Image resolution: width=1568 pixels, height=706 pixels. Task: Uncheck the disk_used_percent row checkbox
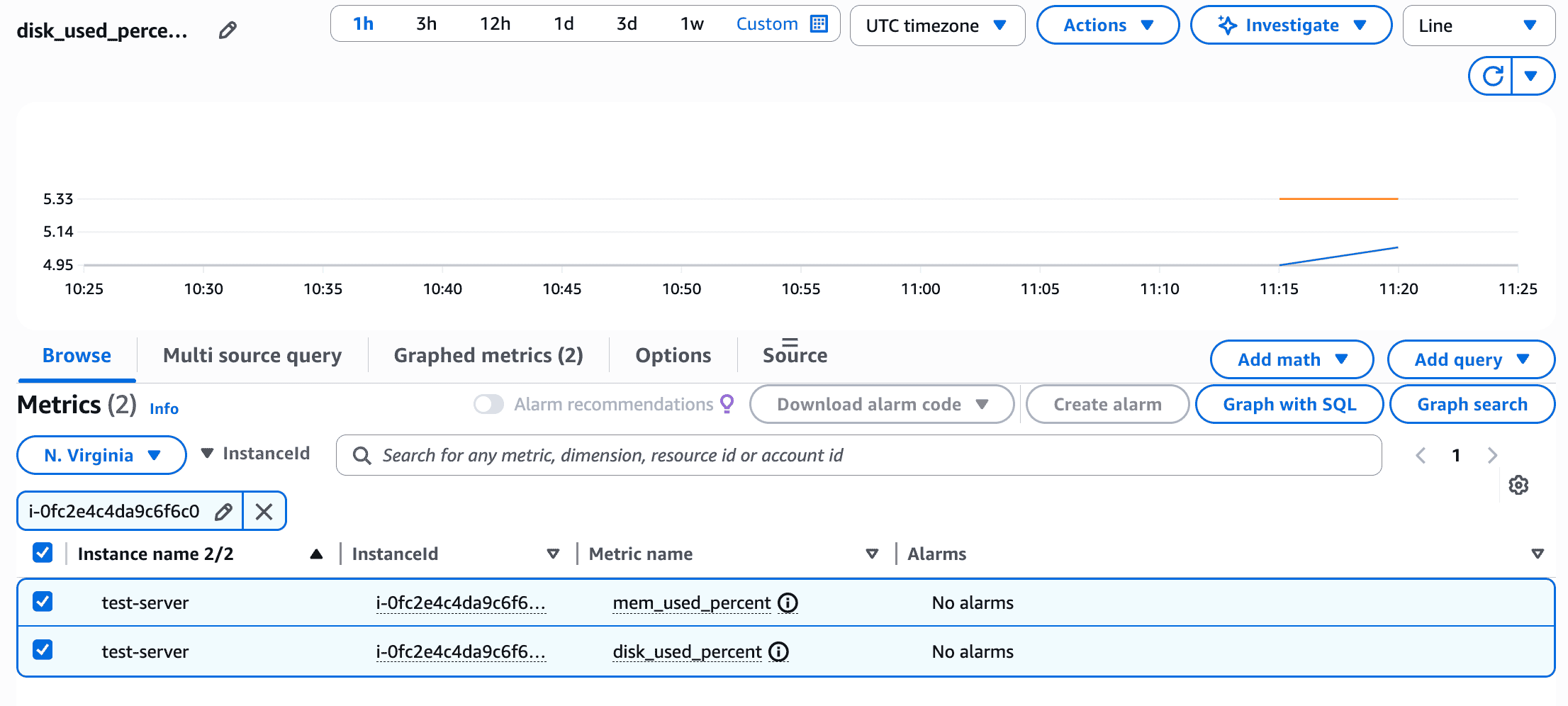(x=43, y=650)
